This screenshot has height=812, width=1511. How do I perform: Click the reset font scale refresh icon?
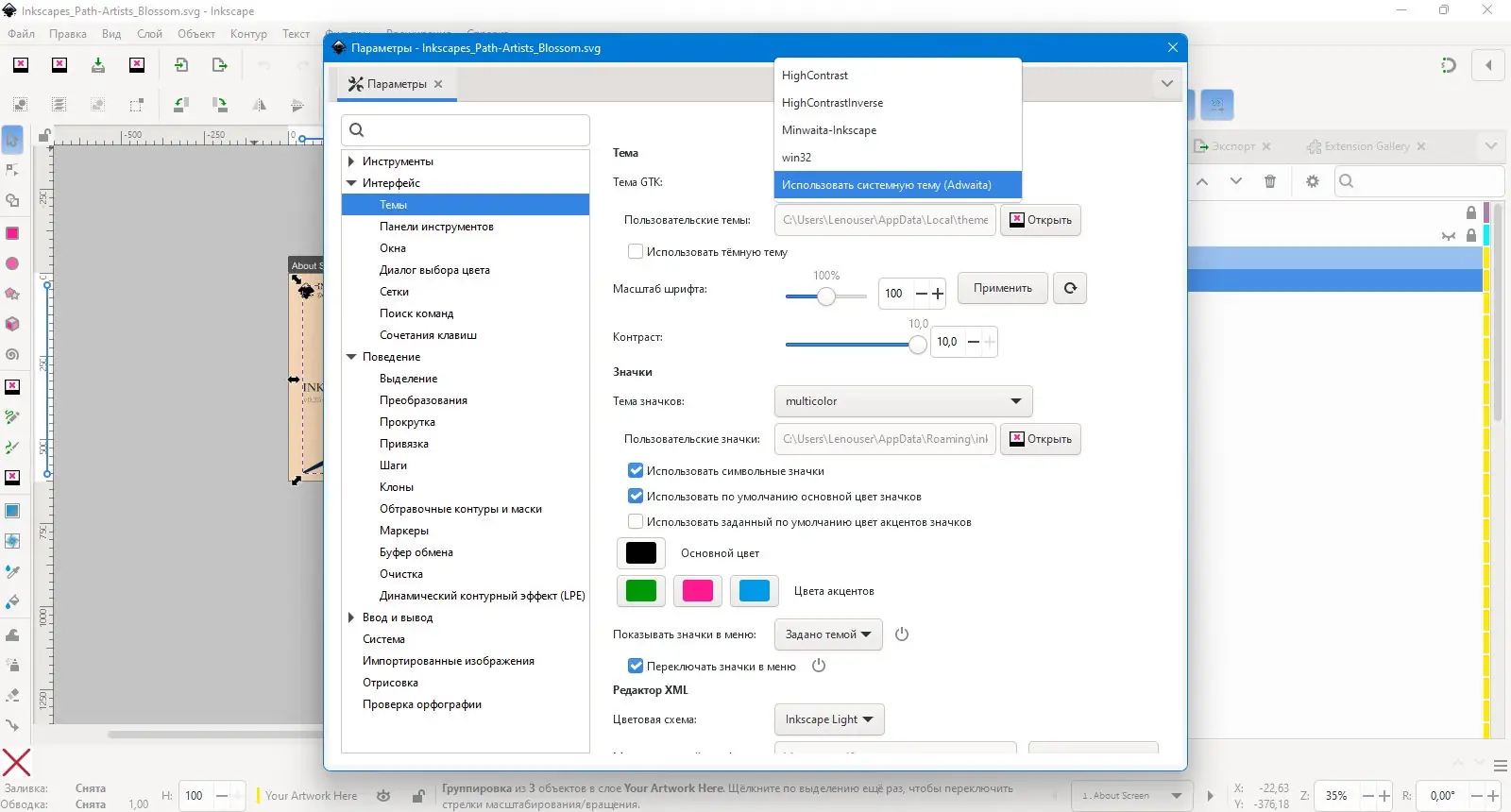[1070, 288]
